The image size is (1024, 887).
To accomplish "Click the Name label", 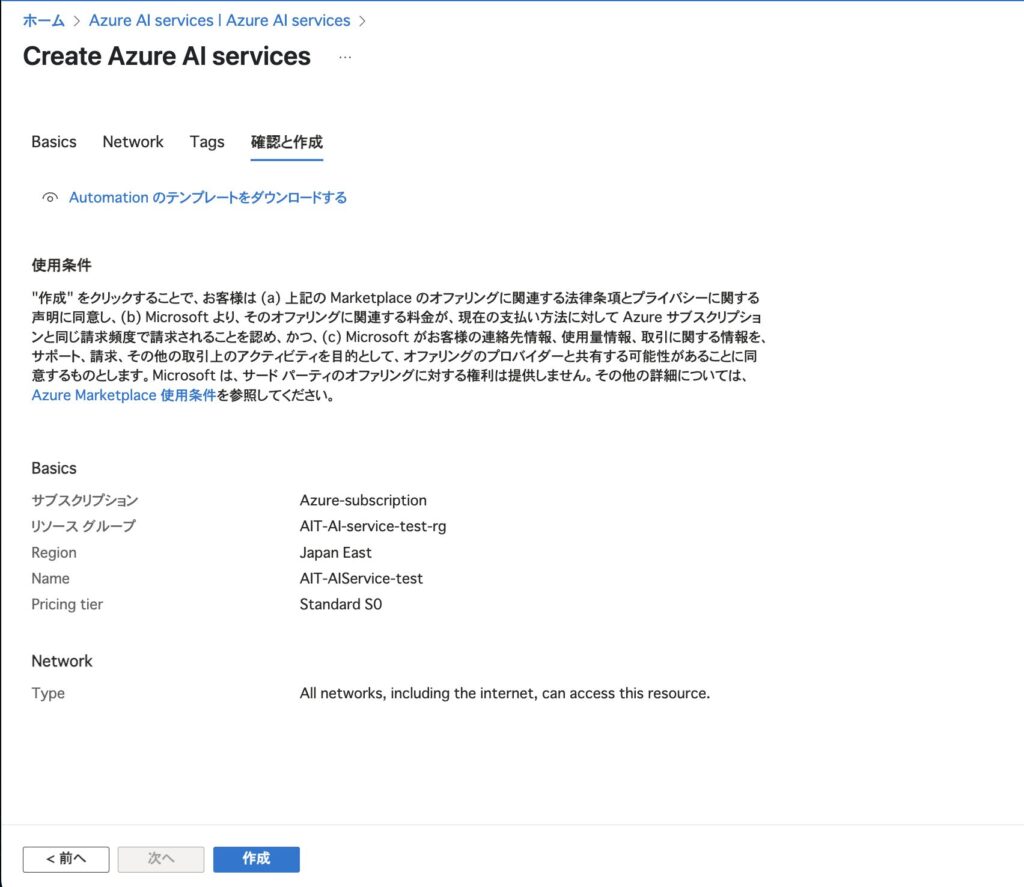I will pos(50,579).
